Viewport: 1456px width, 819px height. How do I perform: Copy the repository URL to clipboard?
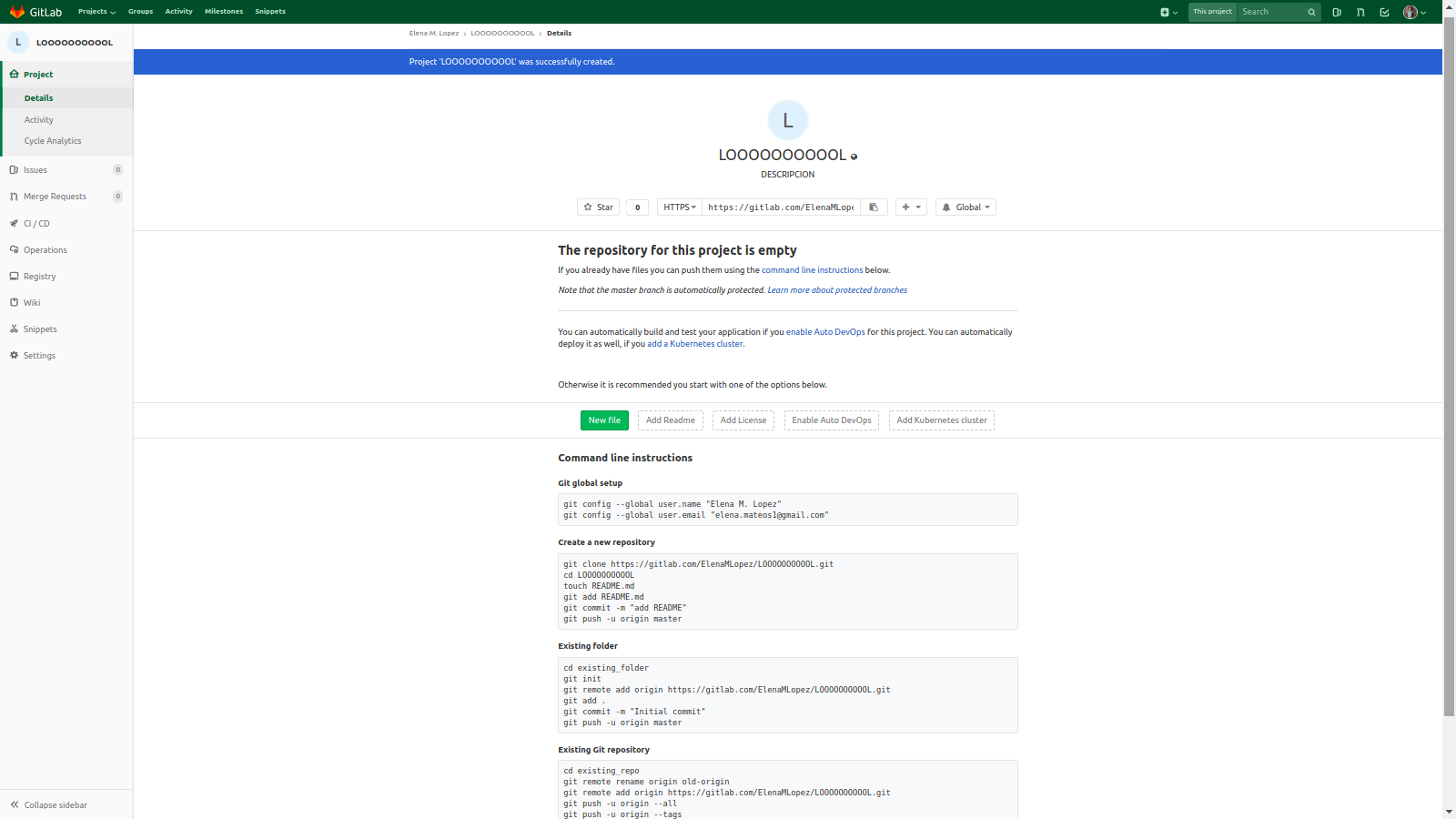[x=874, y=207]
